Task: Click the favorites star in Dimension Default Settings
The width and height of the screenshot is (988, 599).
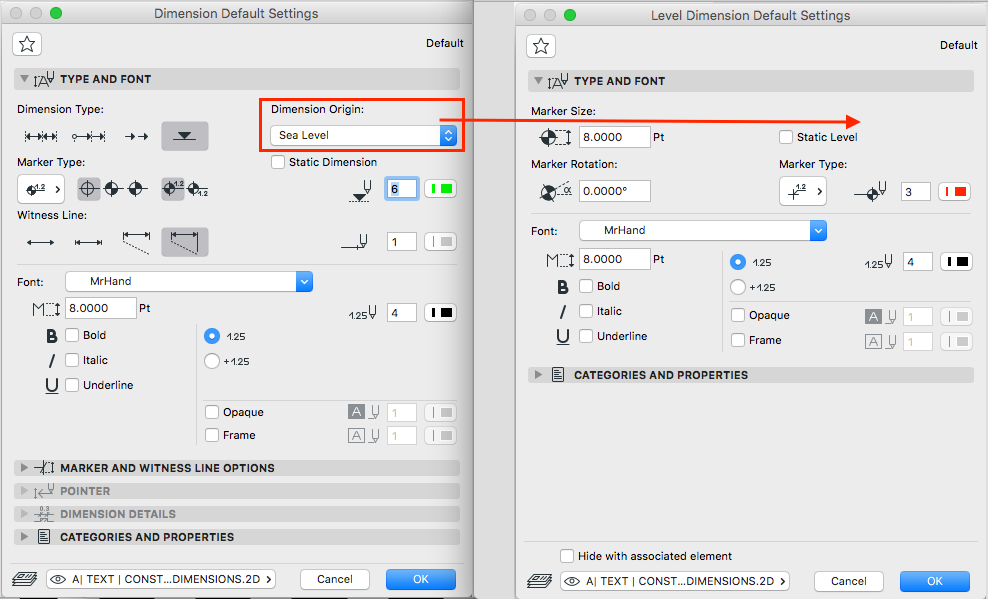Action: [27, 44]
